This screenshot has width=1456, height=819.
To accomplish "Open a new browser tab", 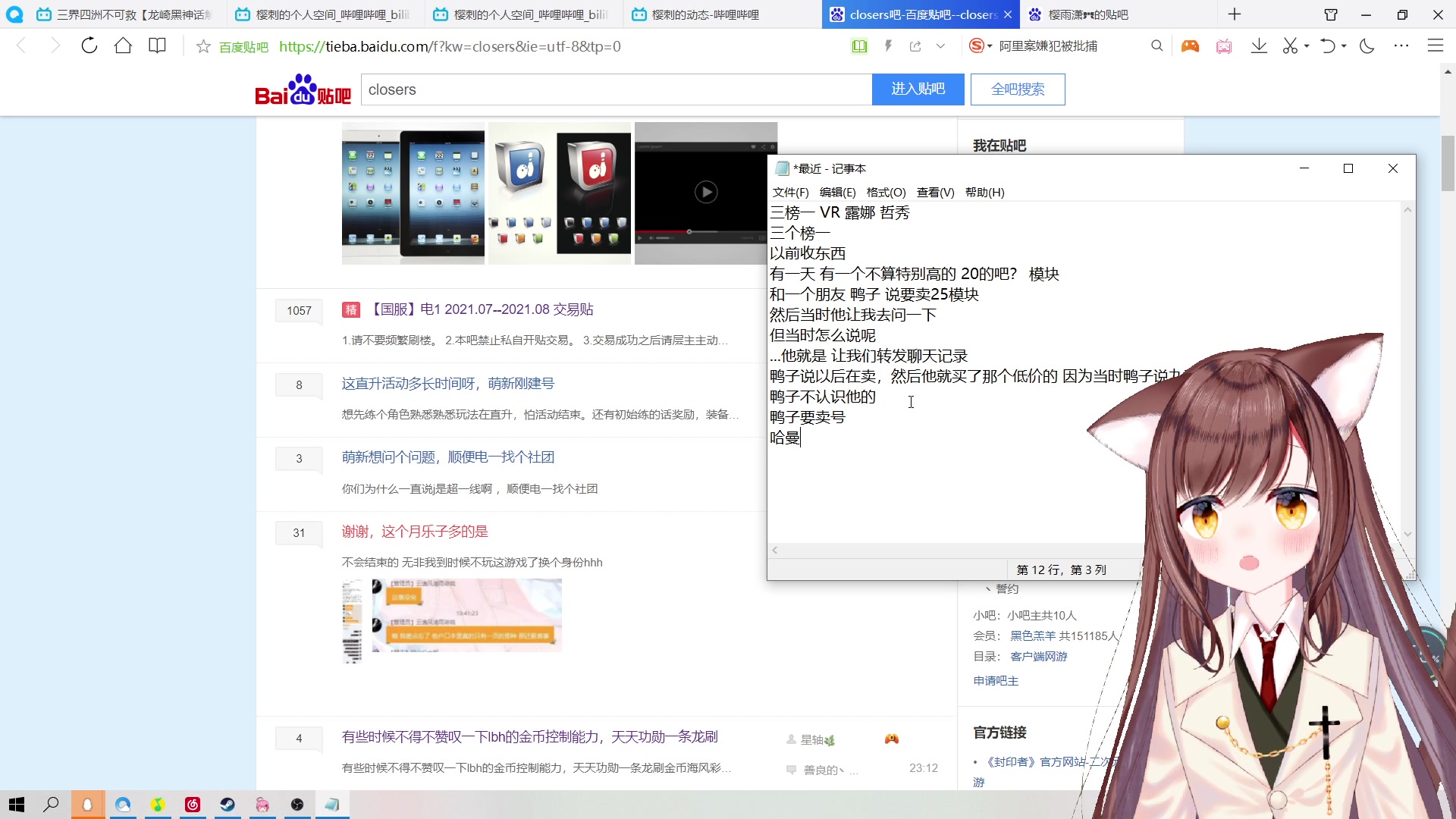I will 1235,14.
